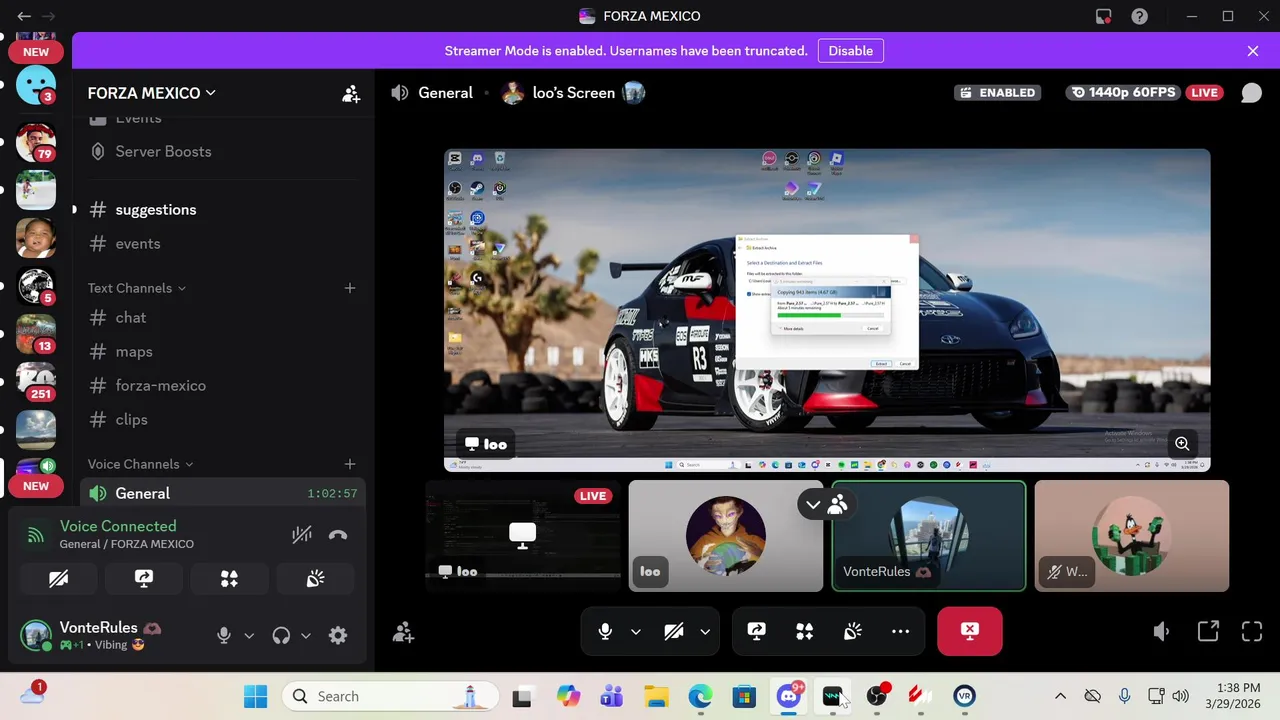Screen dimensions: 1280x720
Task: Turn on camera in call controls
Action: point(674,631)
